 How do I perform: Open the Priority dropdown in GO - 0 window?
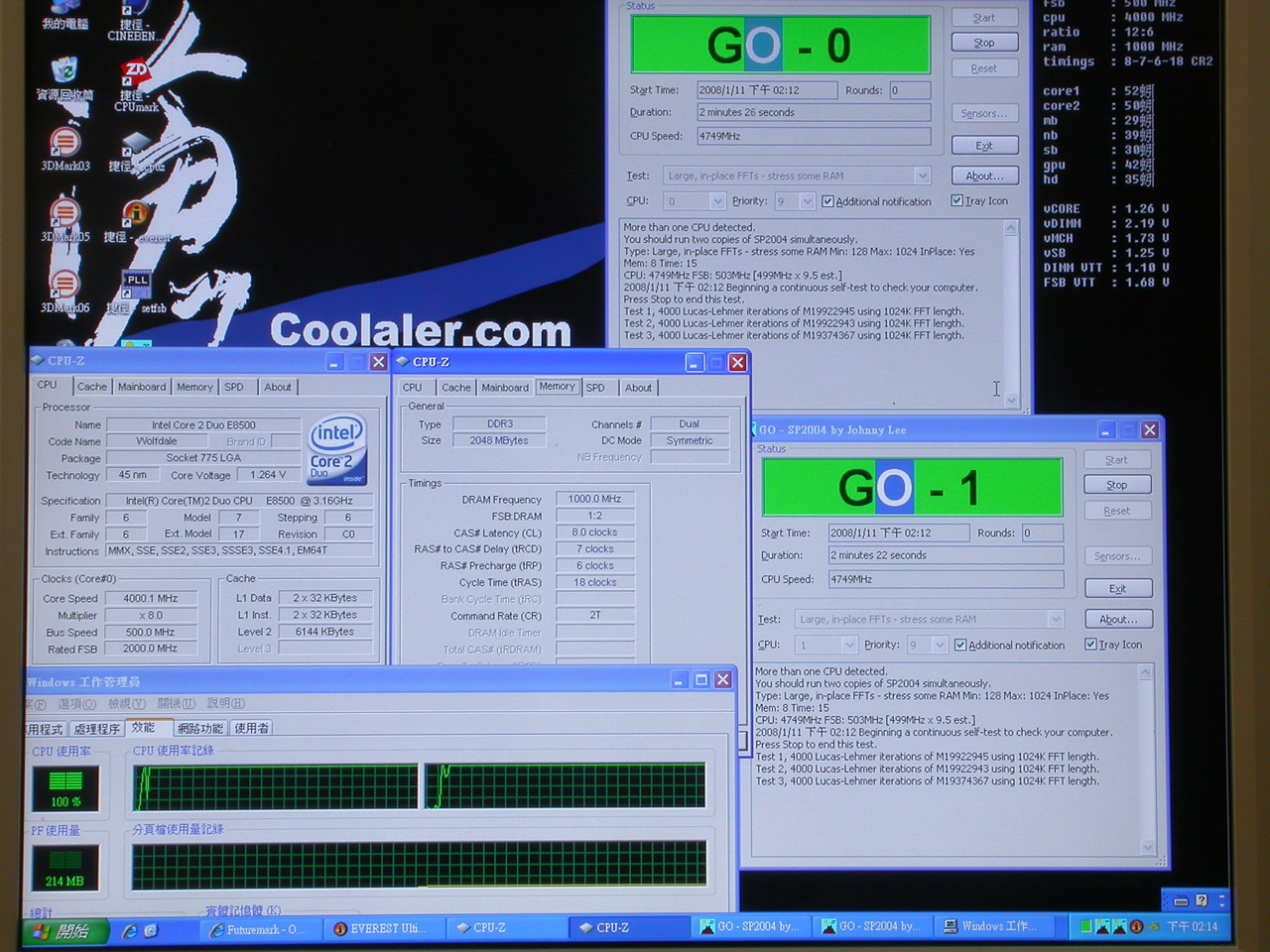pyautogui.click(x=807, y=201)
